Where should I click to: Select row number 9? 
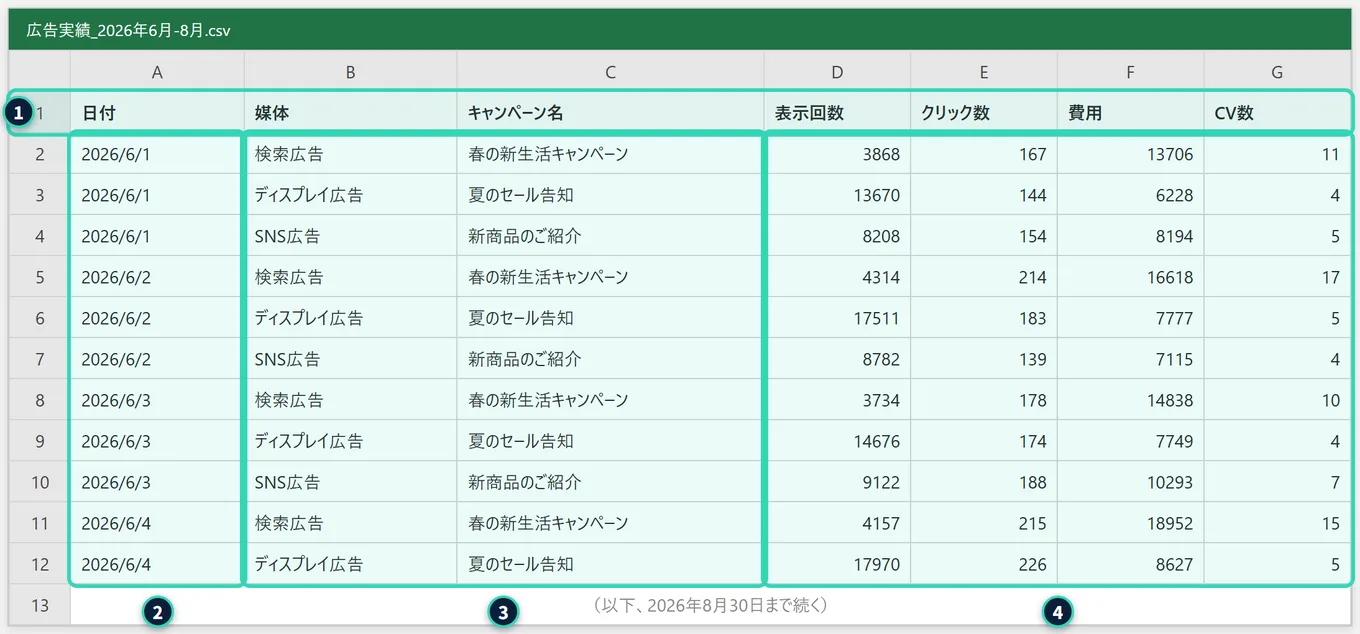pyautogui.click(x=40, y=441)
